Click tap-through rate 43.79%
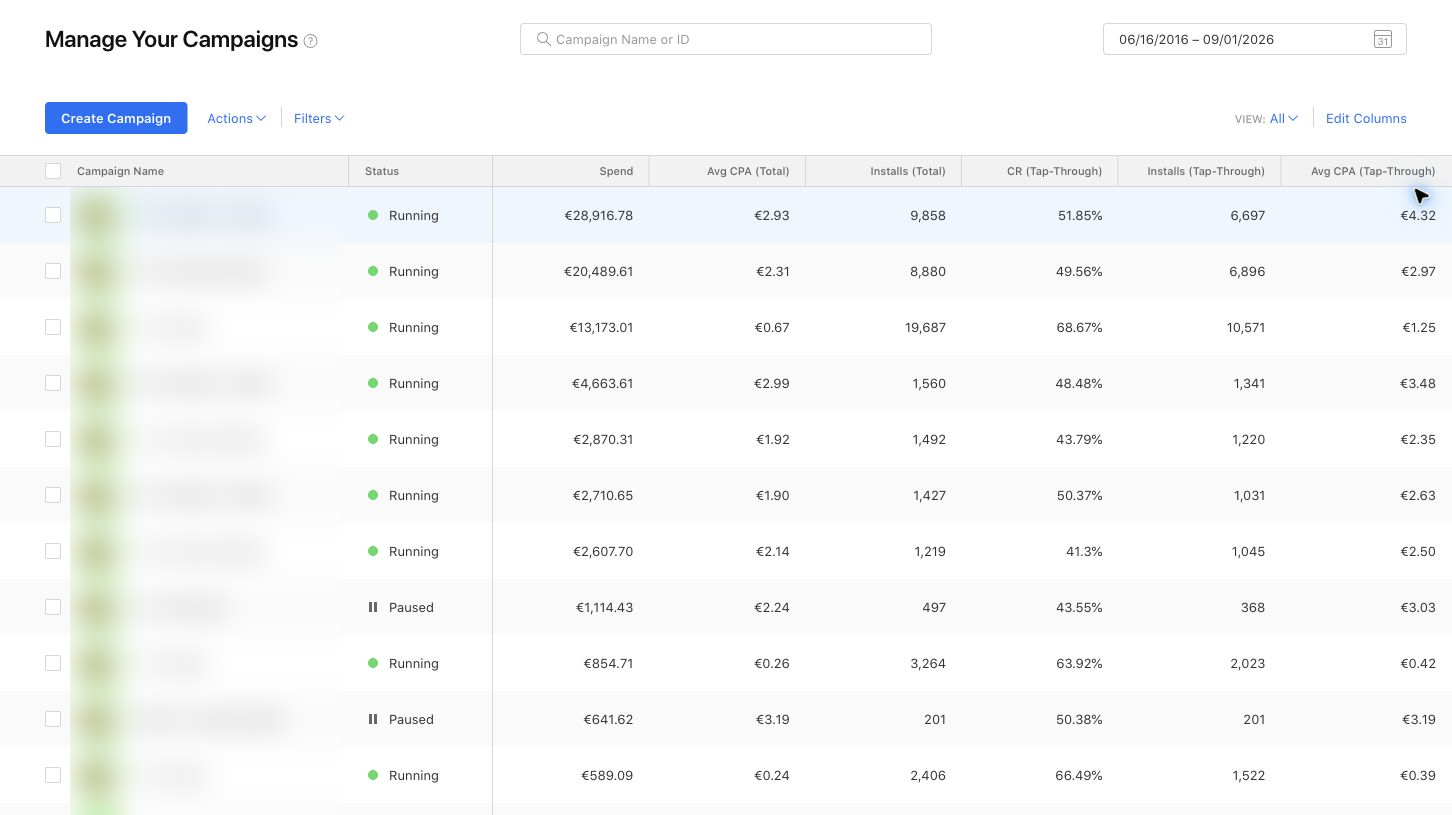 coord(1079,439)
